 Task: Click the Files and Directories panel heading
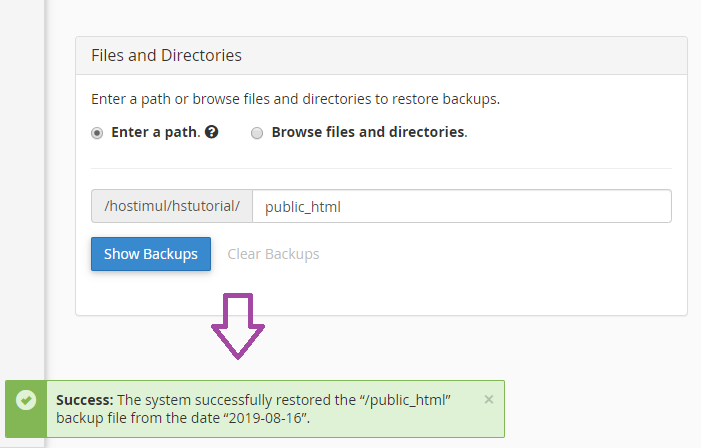[166, 55]
